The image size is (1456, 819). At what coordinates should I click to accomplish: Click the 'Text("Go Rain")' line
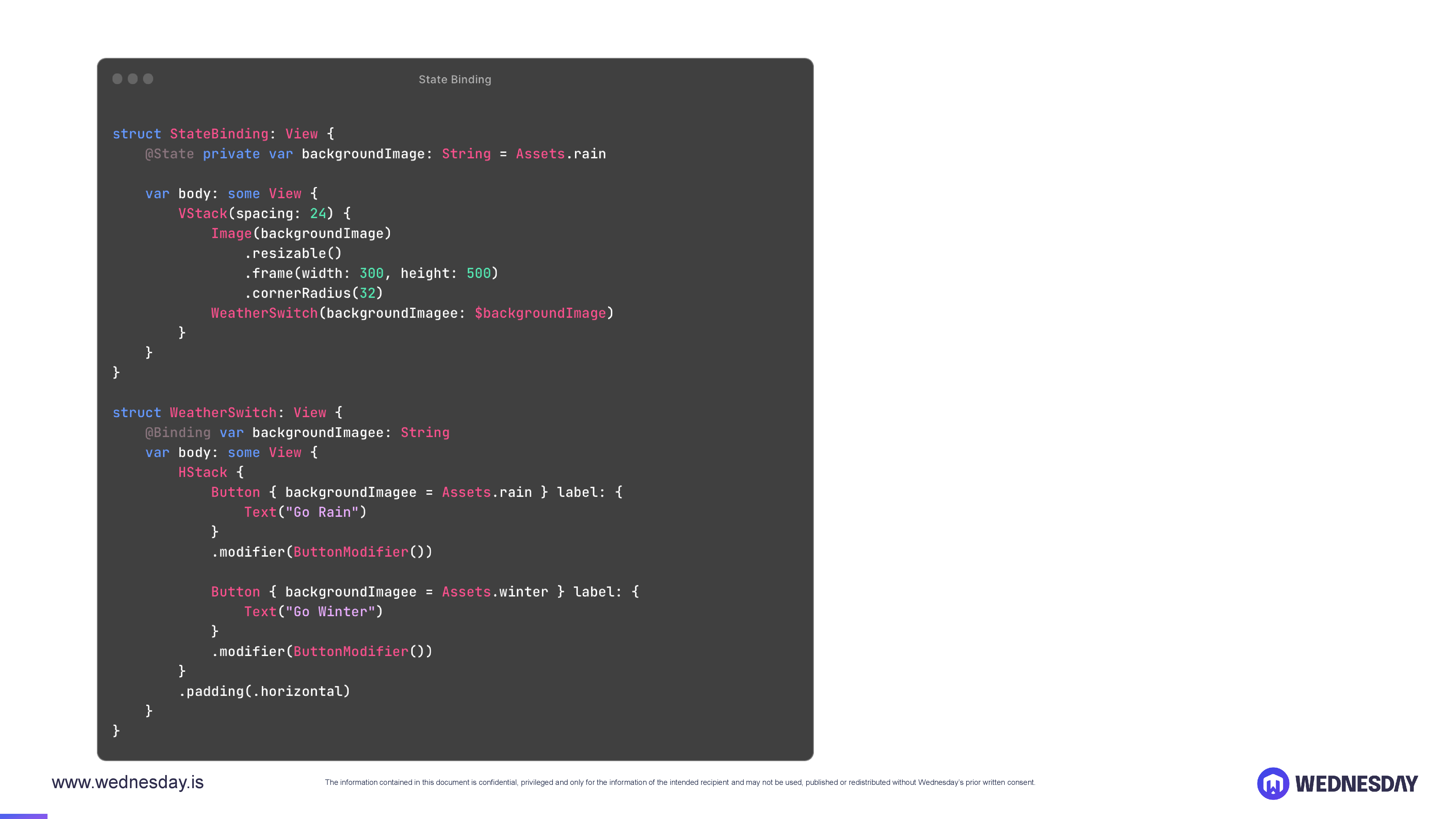(305, 512)
